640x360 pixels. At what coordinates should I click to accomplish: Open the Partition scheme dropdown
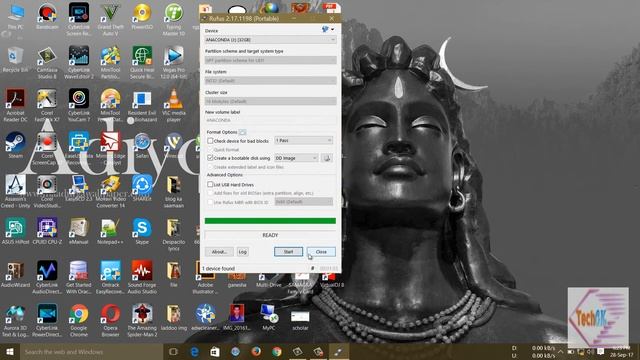tap(270, 60)
